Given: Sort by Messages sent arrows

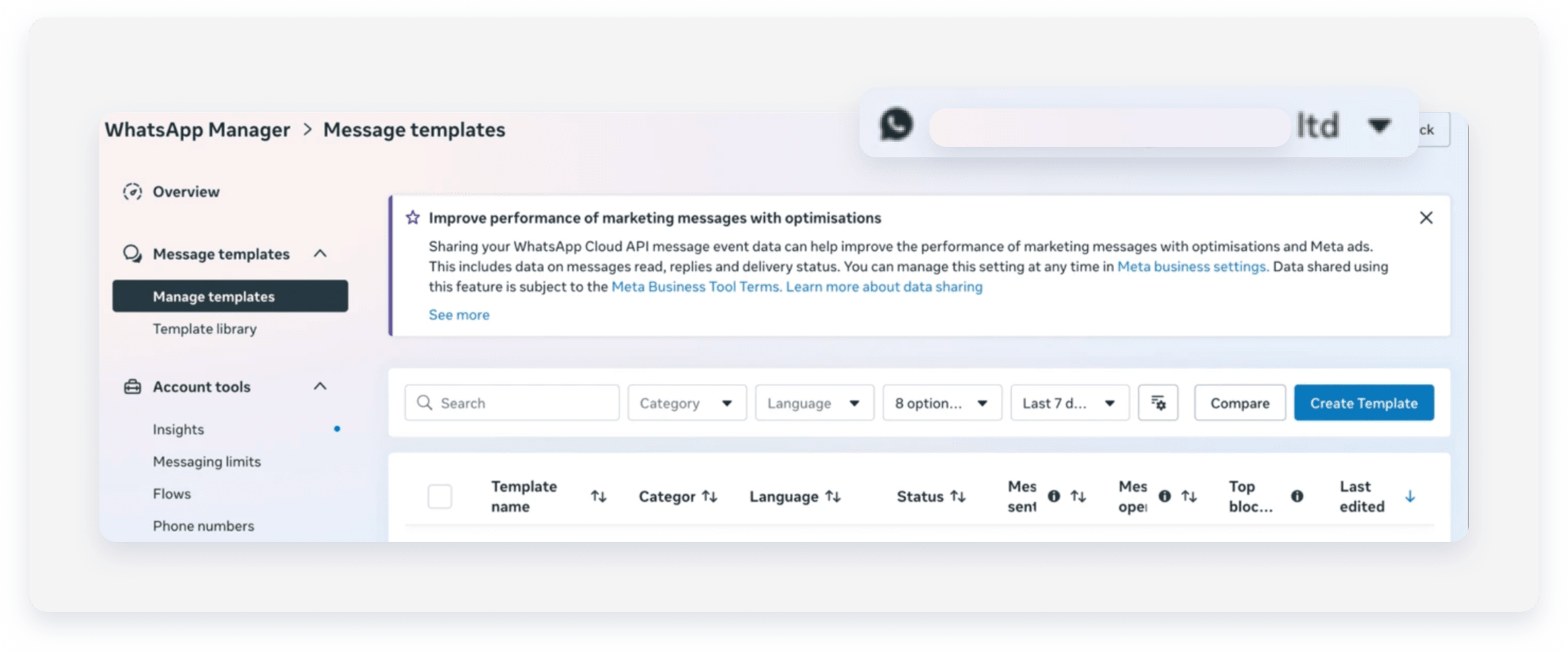Looking at the screenshot, I should tap(1078, 496).
